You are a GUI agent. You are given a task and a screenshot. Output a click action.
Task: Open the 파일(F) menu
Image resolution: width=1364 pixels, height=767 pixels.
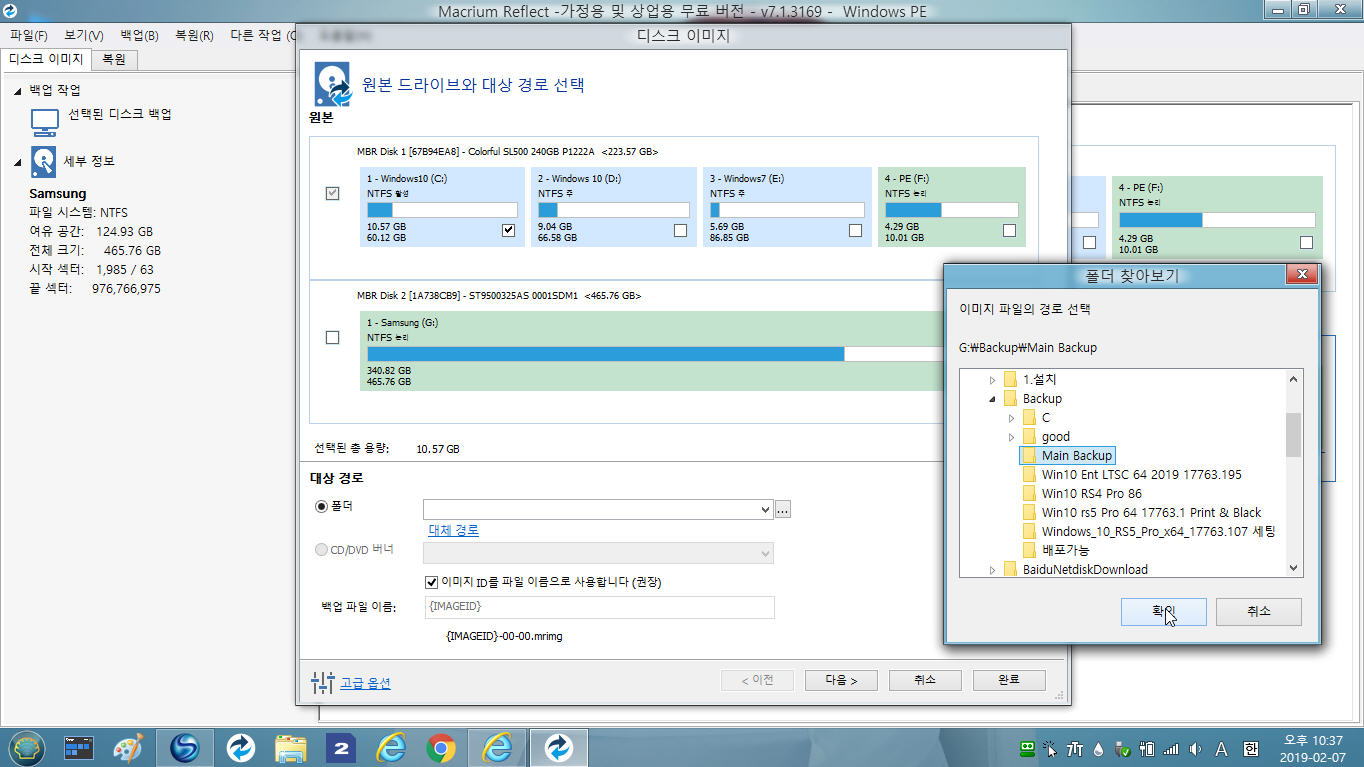[x=28, y=35]
